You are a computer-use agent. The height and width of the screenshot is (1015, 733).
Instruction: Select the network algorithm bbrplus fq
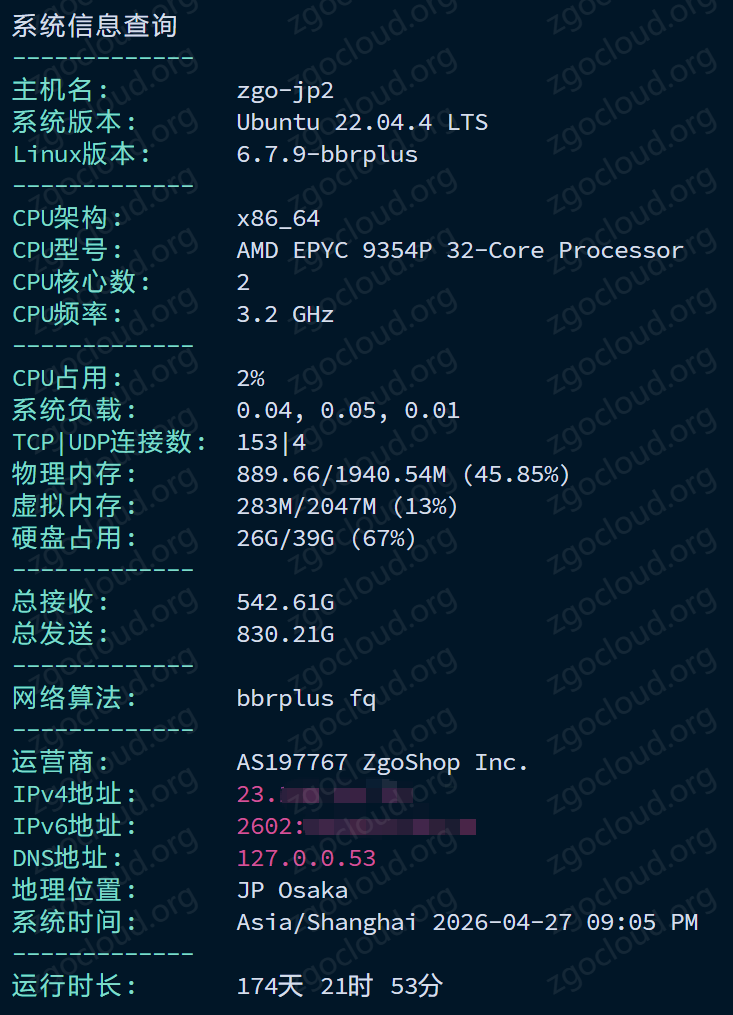pyautogui.click(x=306, y=698)
